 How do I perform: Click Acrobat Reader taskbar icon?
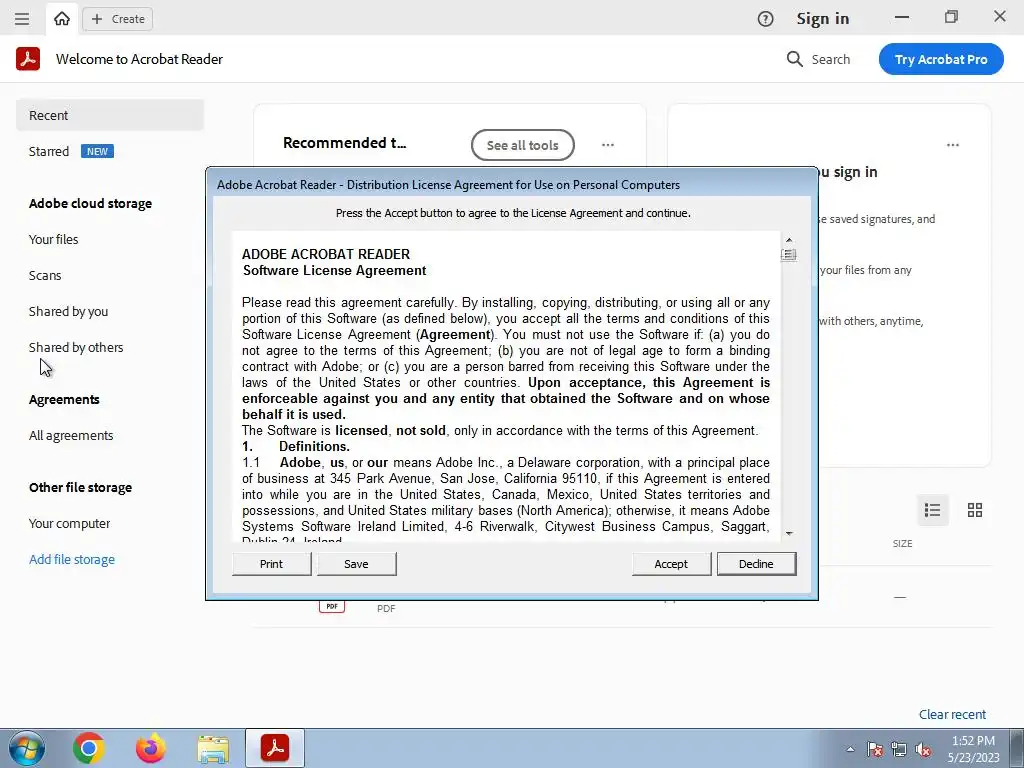[x=275, y=748]
